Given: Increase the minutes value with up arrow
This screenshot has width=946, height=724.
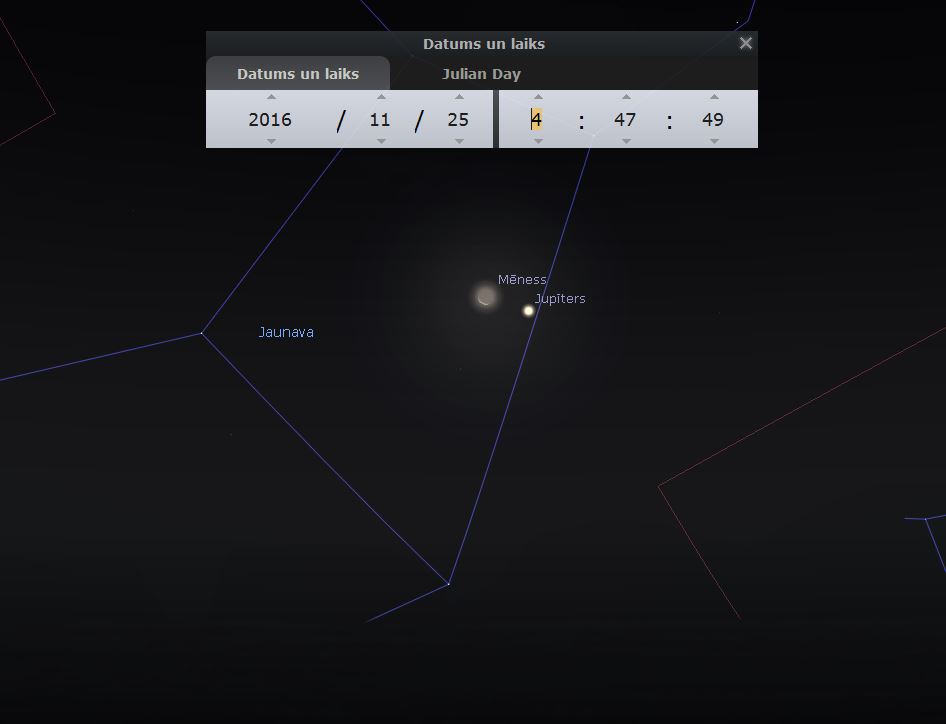Looking at the screenshot, I should 626,97.
